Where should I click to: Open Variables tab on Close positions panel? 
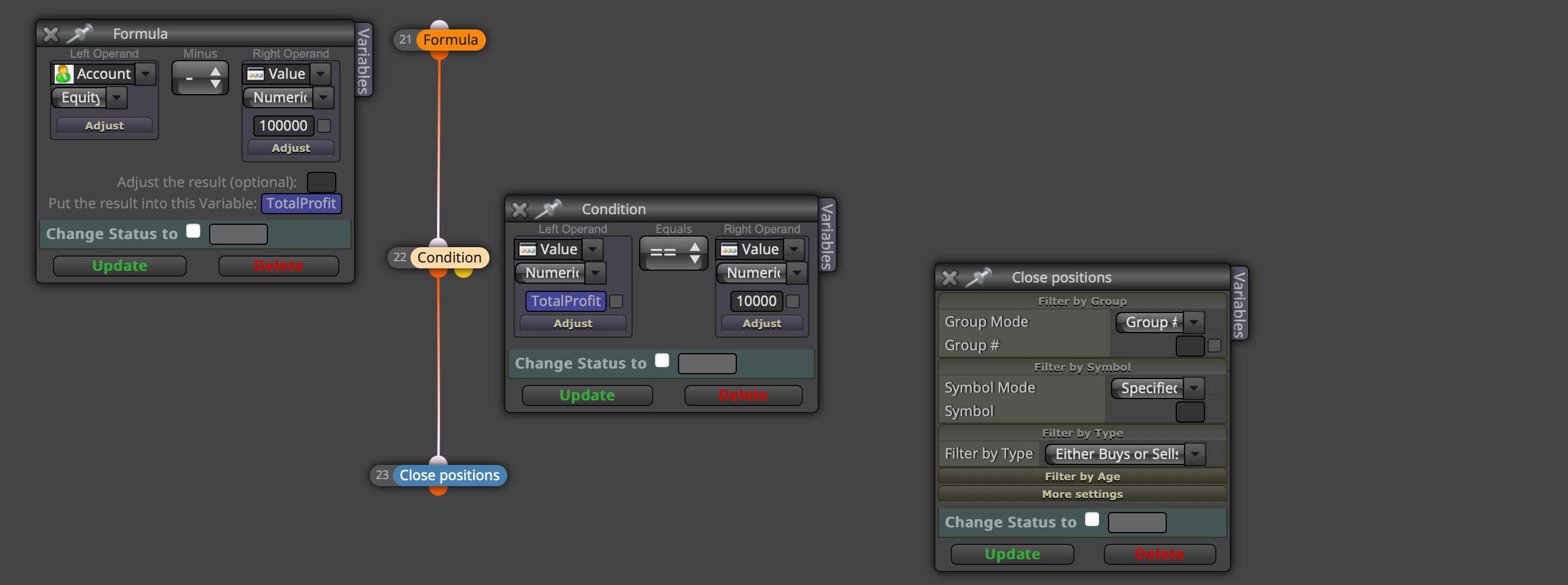coord(1239,304)
